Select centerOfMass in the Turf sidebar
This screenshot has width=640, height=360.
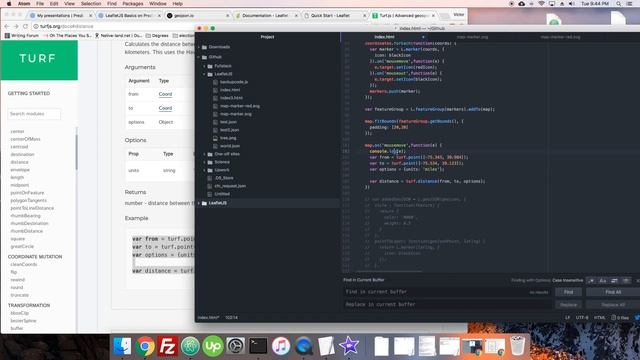click(25, 139)
